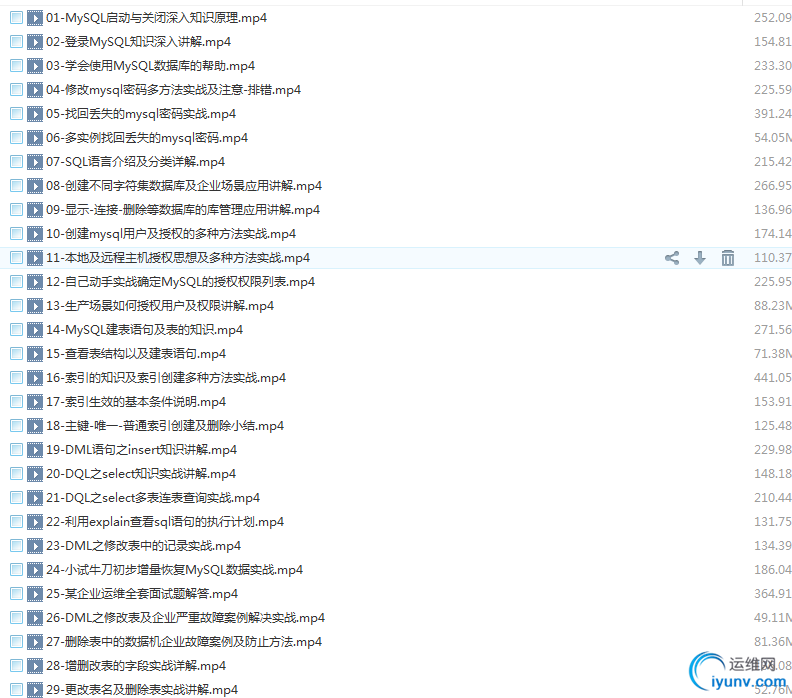Check the box for 24-小试牛刀初步增量恢复 file
The image size is (792, 698).
[x=16, y=570]
